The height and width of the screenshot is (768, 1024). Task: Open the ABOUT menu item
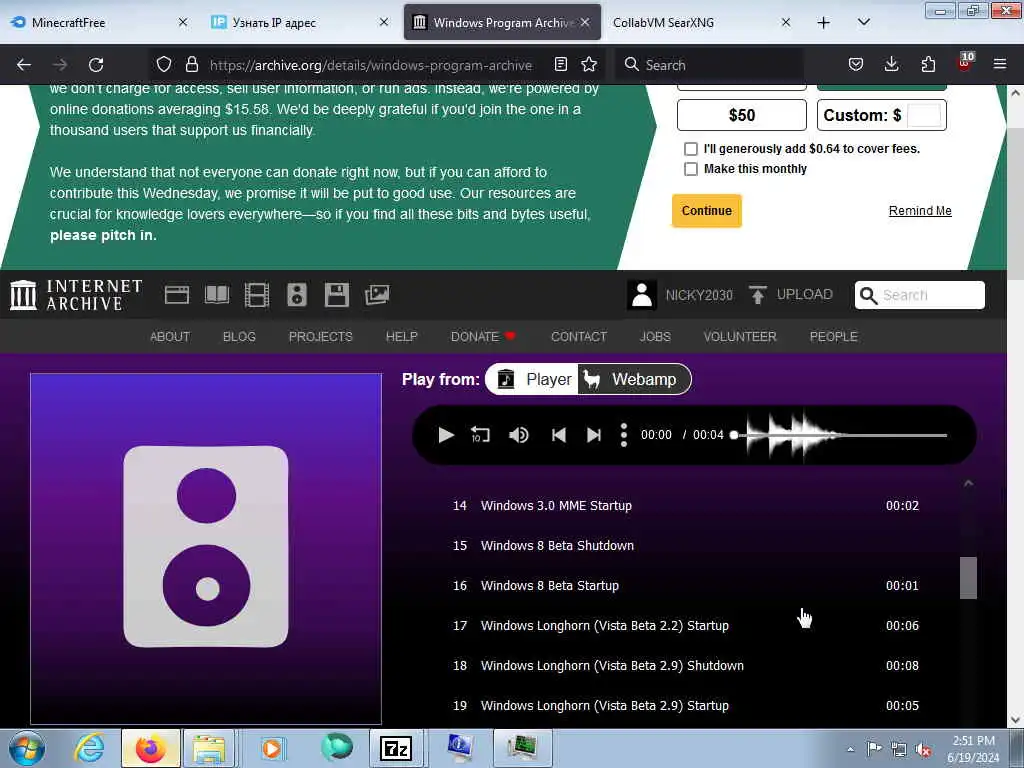pyautogui.click(x=170, y=336)
